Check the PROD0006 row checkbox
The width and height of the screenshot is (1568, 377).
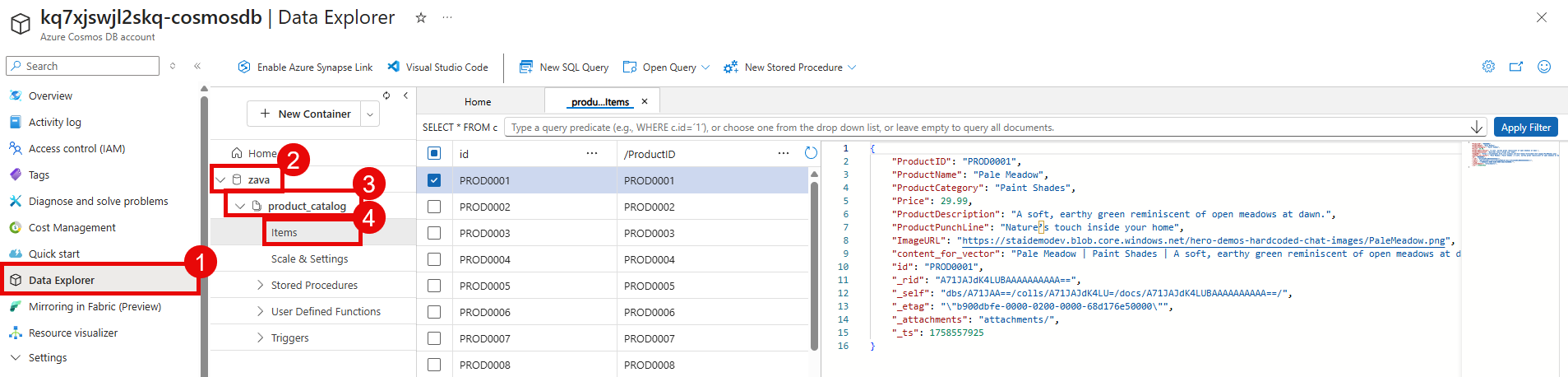coord(434,312)
